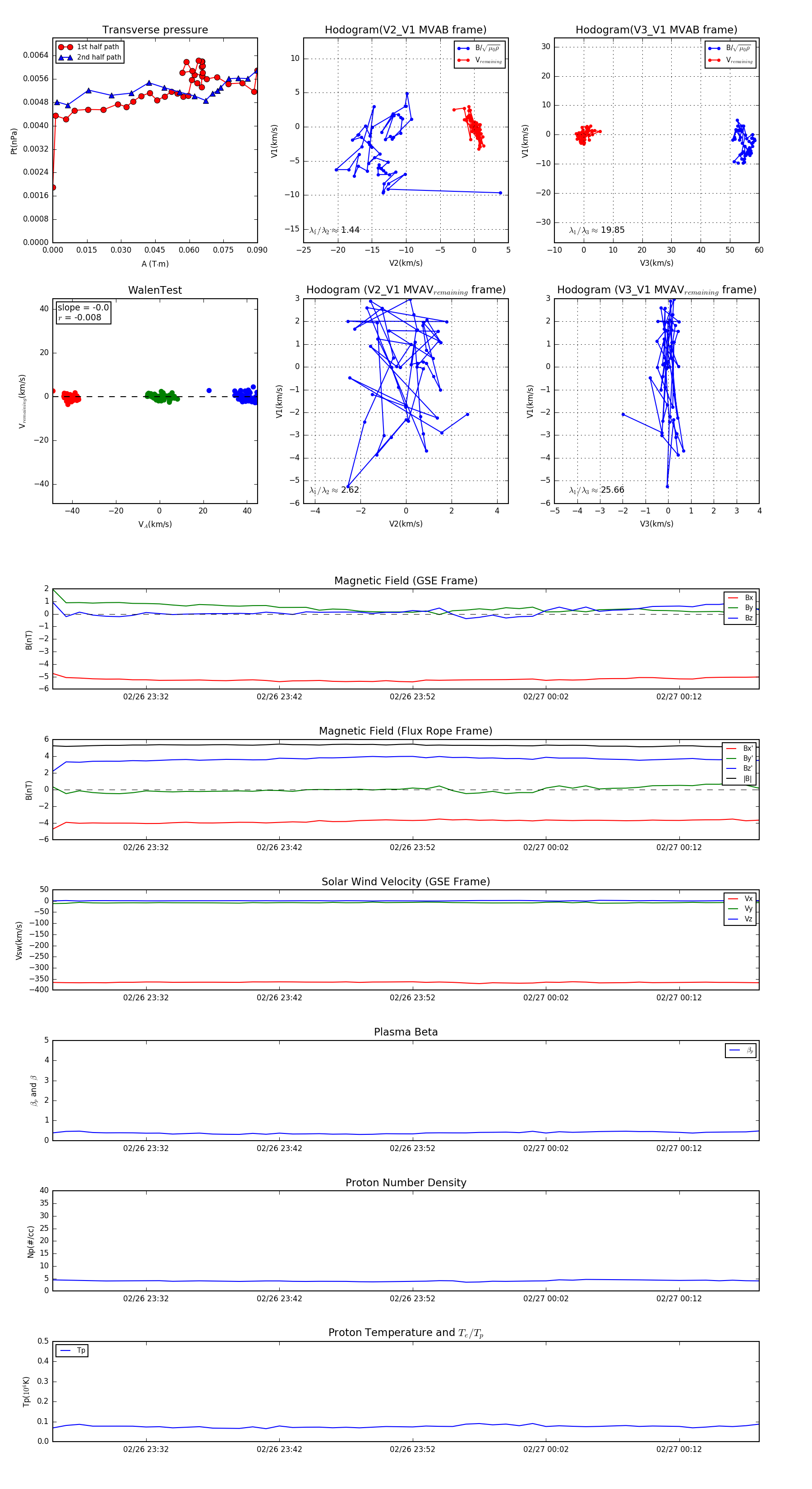
Task: Click the 'Proton Temperature and Te/Tp' title
Action: click(x=406, y=1333)
